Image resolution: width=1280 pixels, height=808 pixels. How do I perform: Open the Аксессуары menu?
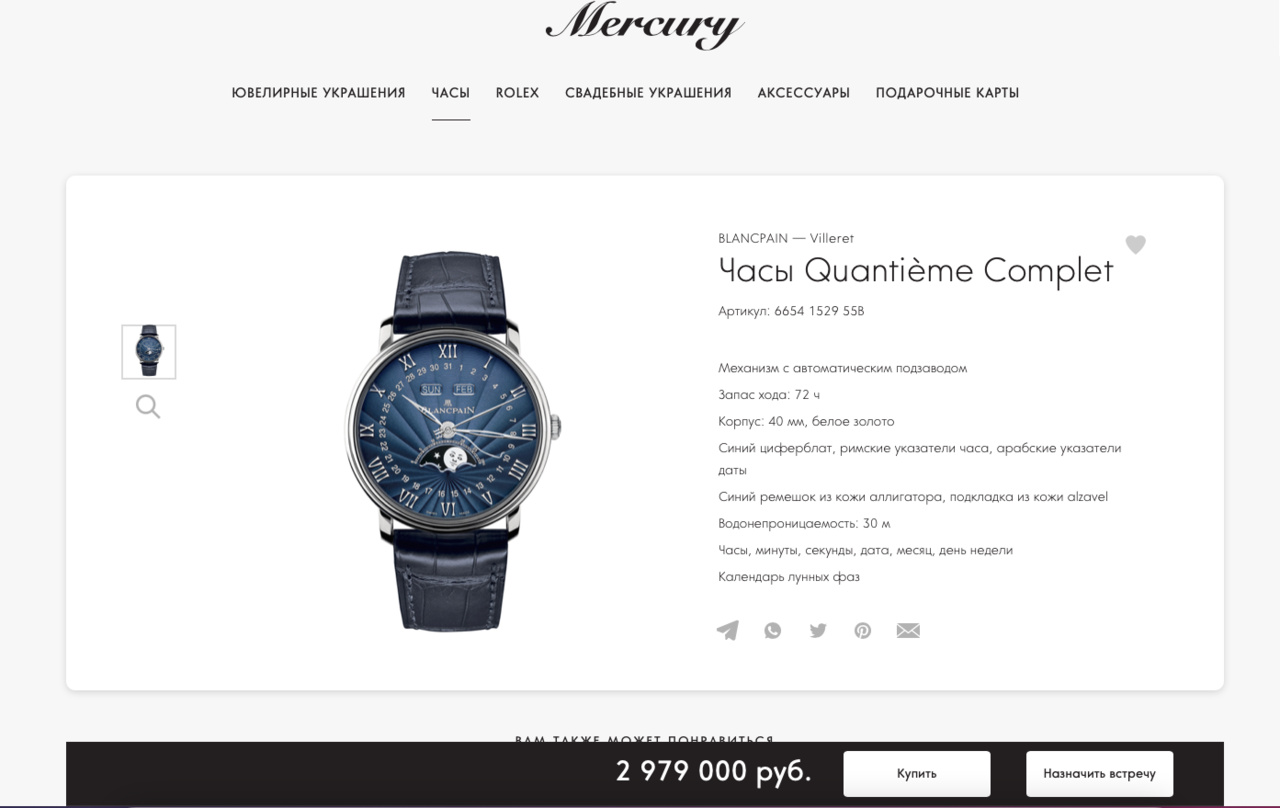point(804,93)
